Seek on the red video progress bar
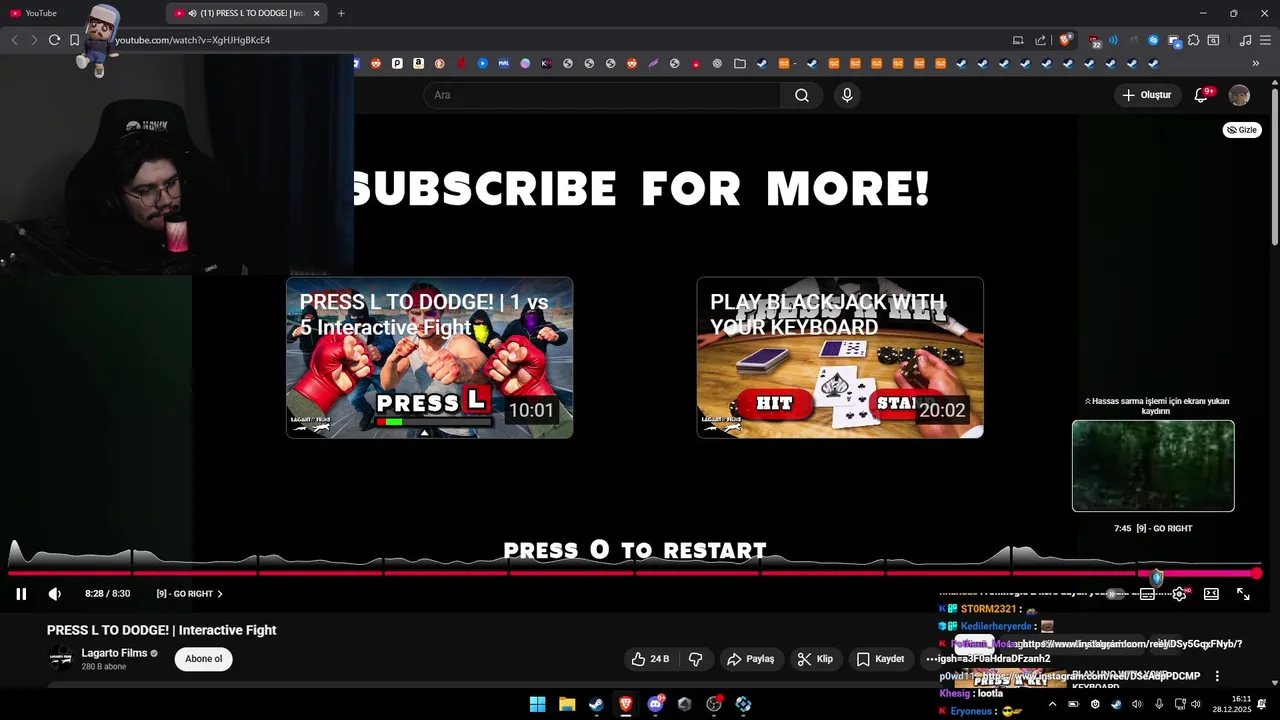Screen dimensions: 1280x720 [x=632, y=573]
